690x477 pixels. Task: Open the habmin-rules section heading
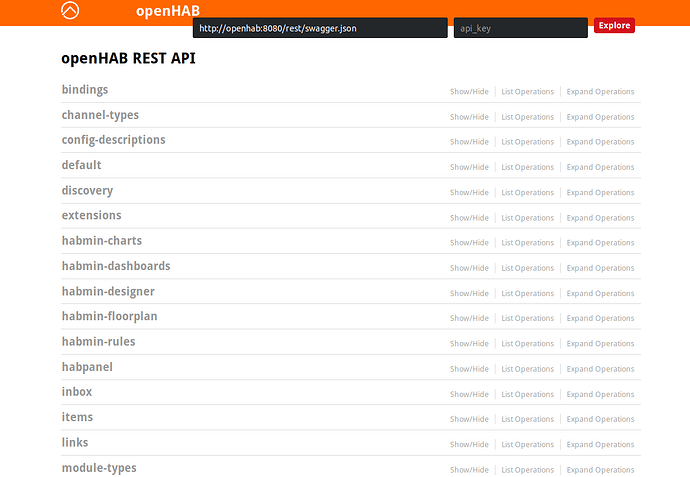(99, 341)
